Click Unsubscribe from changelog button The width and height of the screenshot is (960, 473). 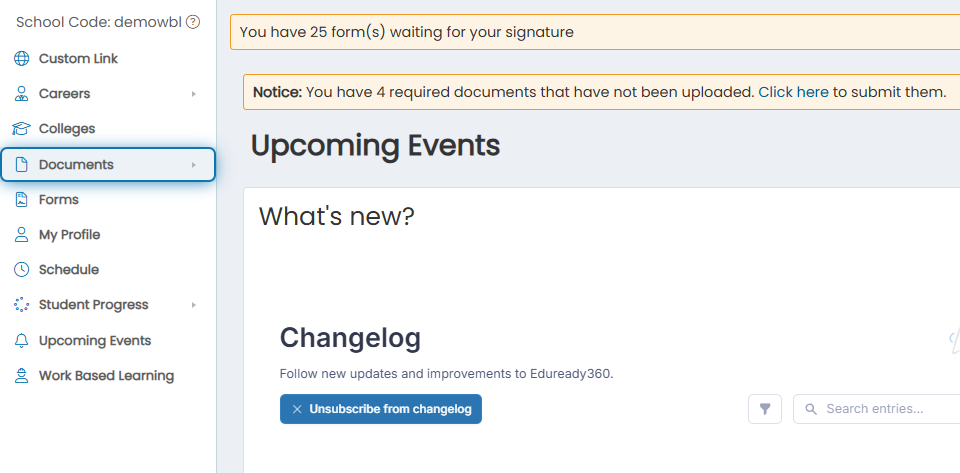click(381, 409)
